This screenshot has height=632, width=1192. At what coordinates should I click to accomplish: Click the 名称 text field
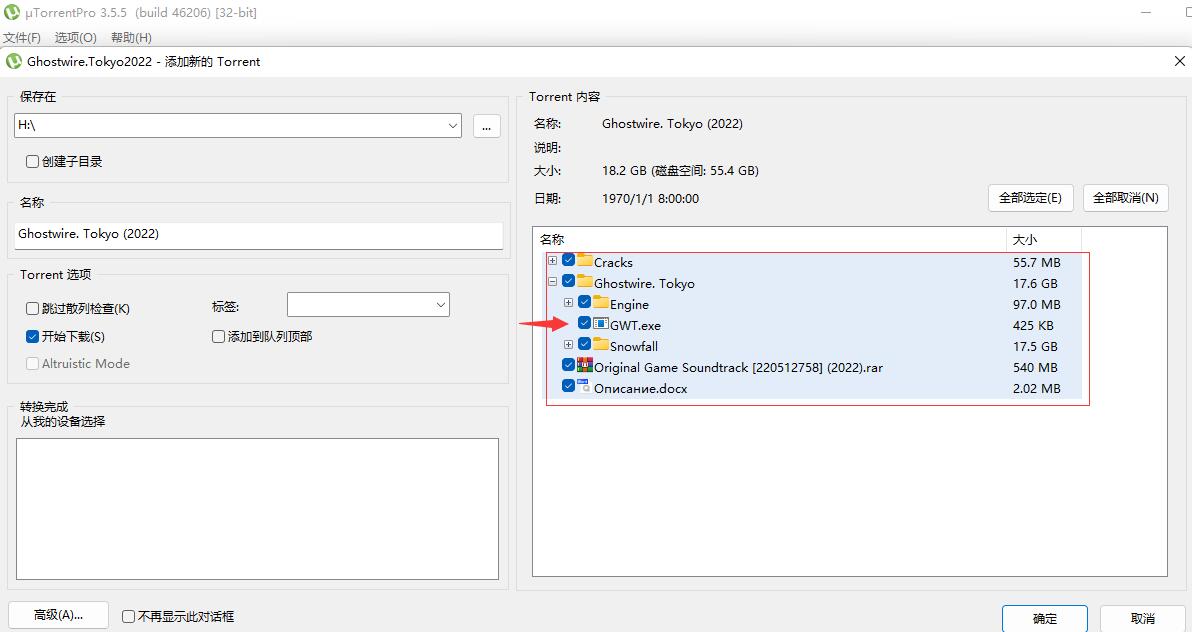[x=259, y=234]
